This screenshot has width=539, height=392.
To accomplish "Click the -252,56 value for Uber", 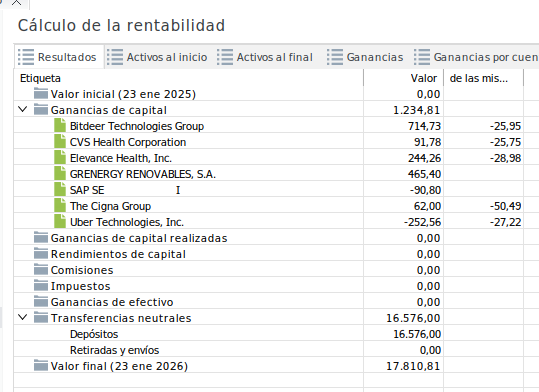I will coord(422,222).
